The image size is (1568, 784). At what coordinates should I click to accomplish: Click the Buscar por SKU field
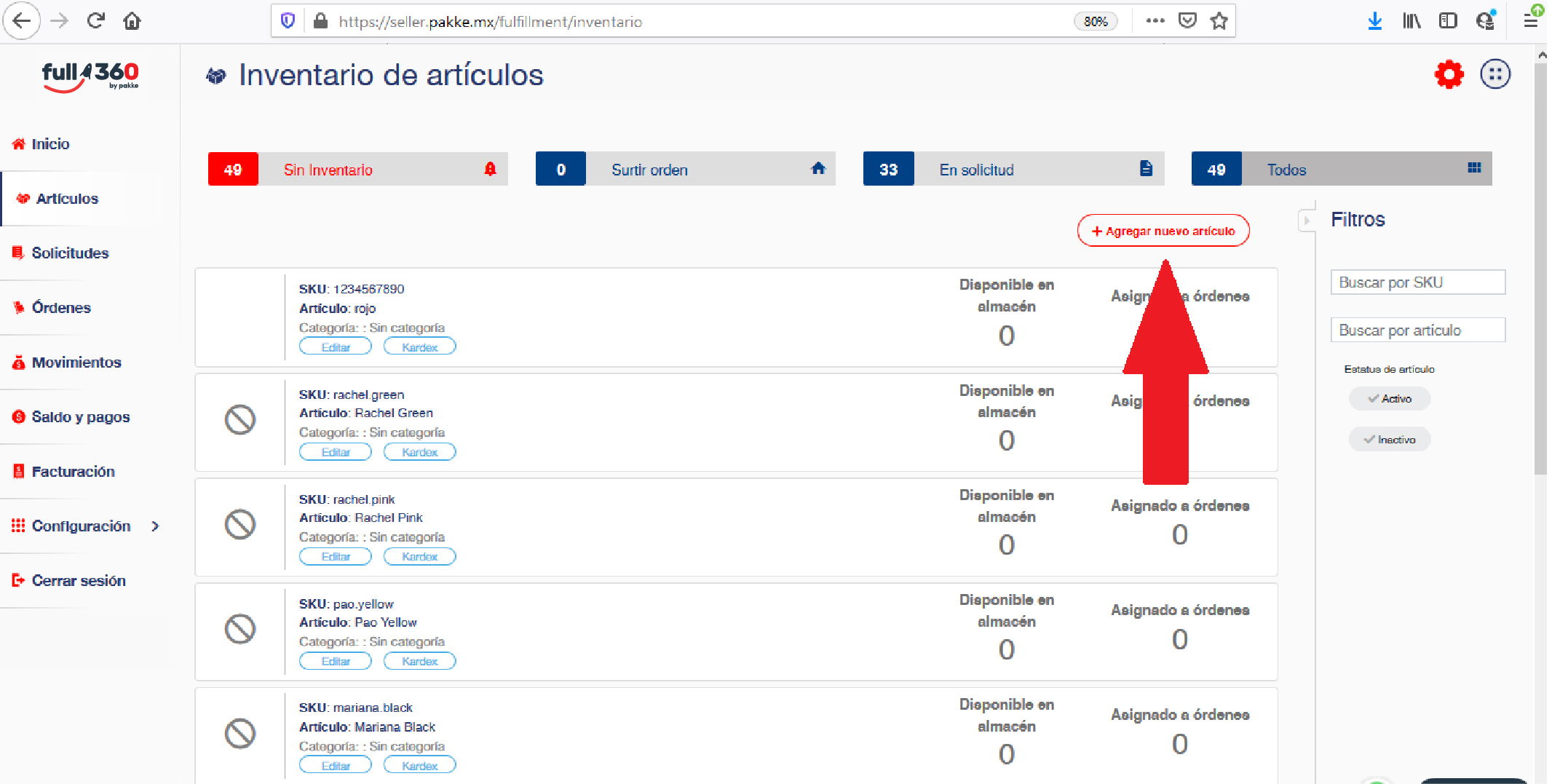(1417, 282)
